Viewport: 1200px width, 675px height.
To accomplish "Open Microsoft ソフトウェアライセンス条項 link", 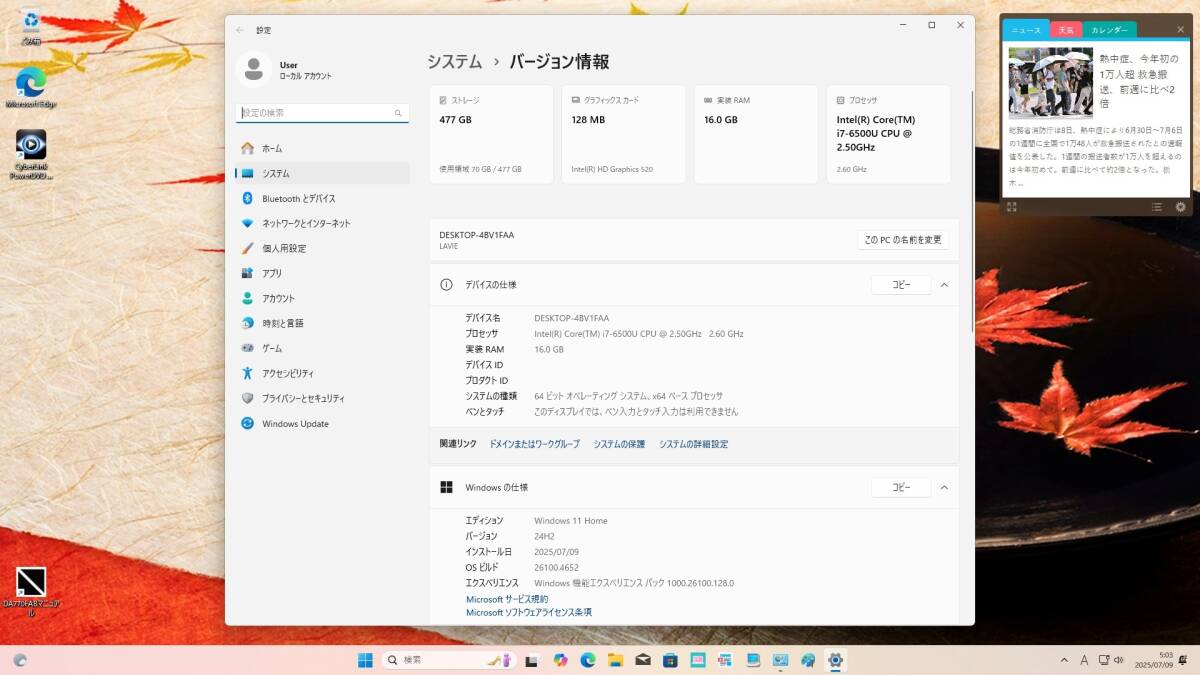I will [x=529, y=612].
